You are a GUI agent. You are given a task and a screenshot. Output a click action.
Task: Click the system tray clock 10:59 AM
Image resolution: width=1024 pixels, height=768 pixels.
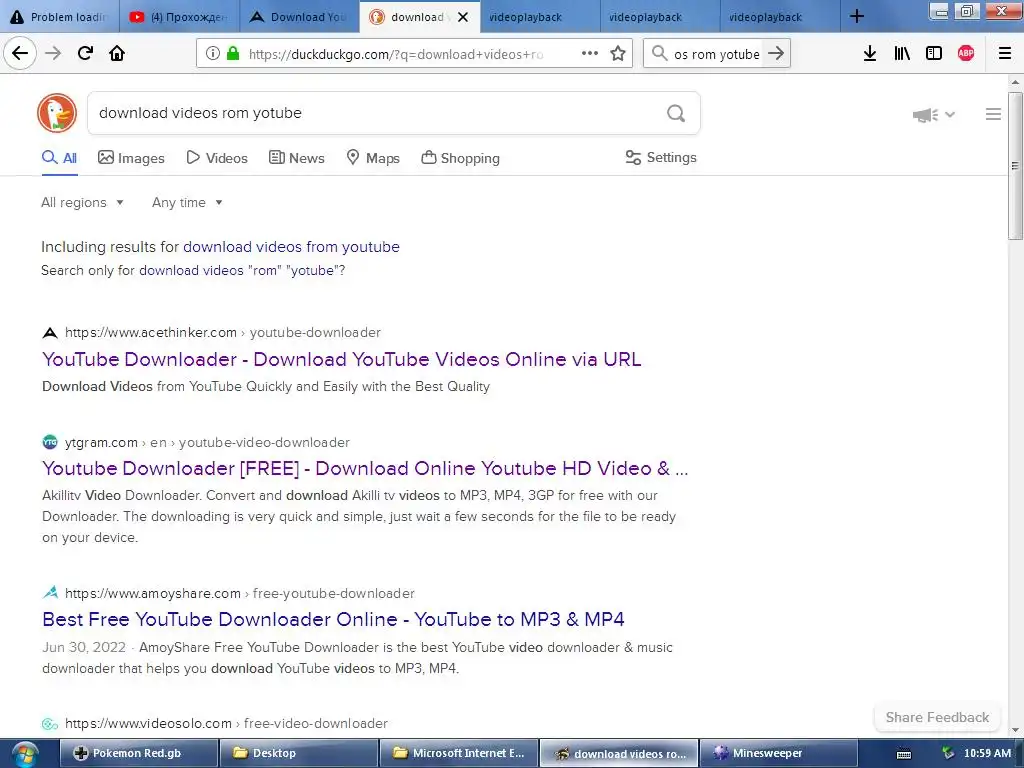[x=987, y=753]
